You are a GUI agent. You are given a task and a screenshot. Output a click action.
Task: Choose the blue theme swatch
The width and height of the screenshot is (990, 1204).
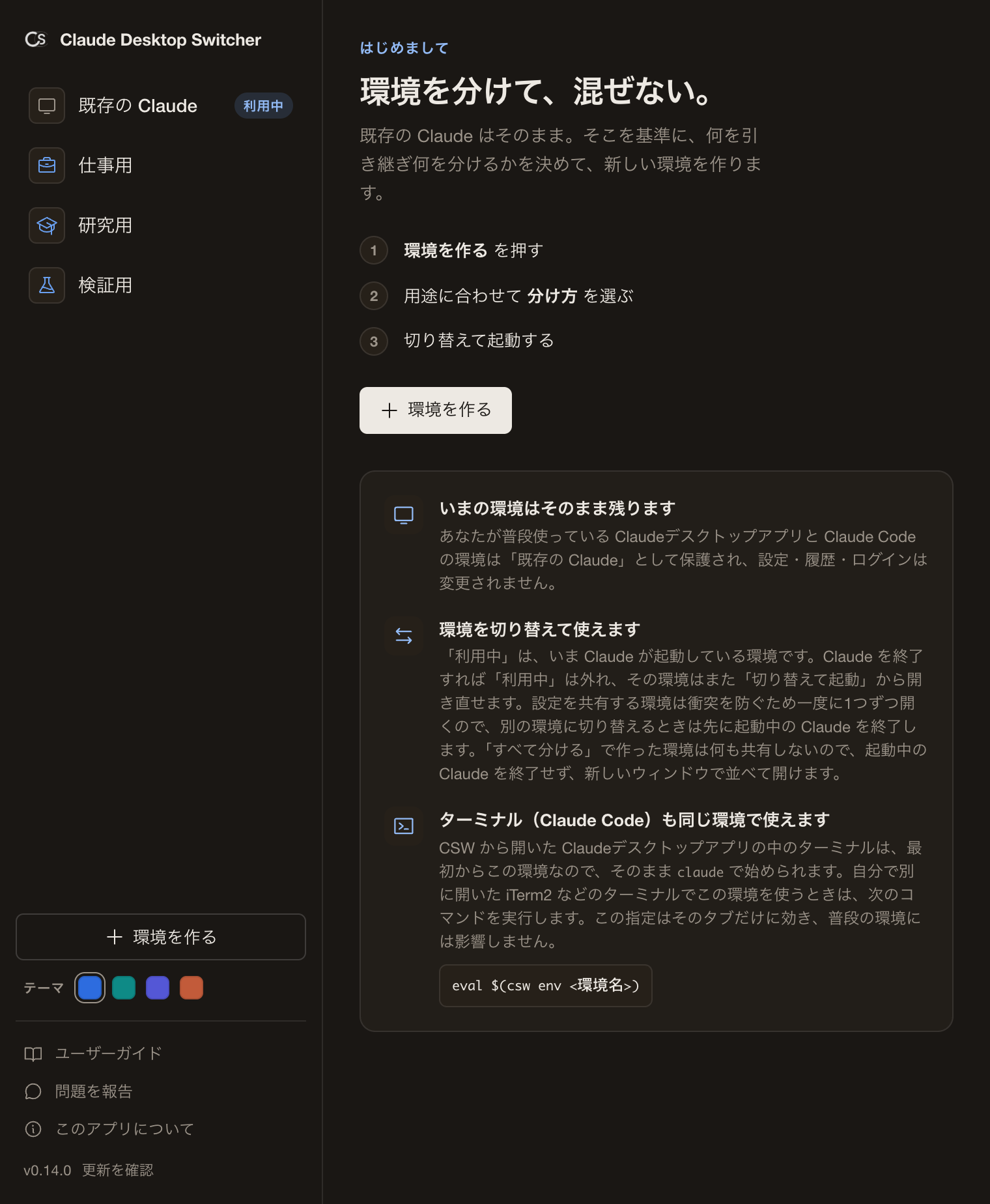click(90, 988)
